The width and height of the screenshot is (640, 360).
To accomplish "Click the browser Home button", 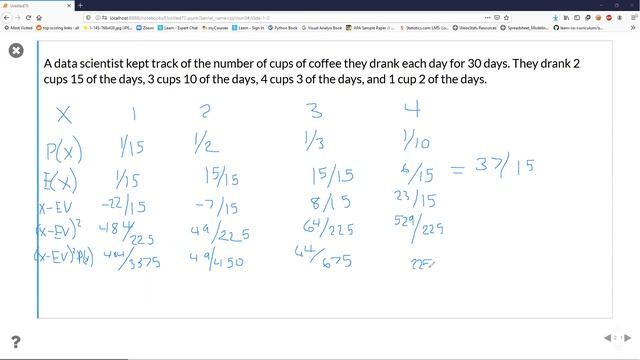I will tap(39, 18).
